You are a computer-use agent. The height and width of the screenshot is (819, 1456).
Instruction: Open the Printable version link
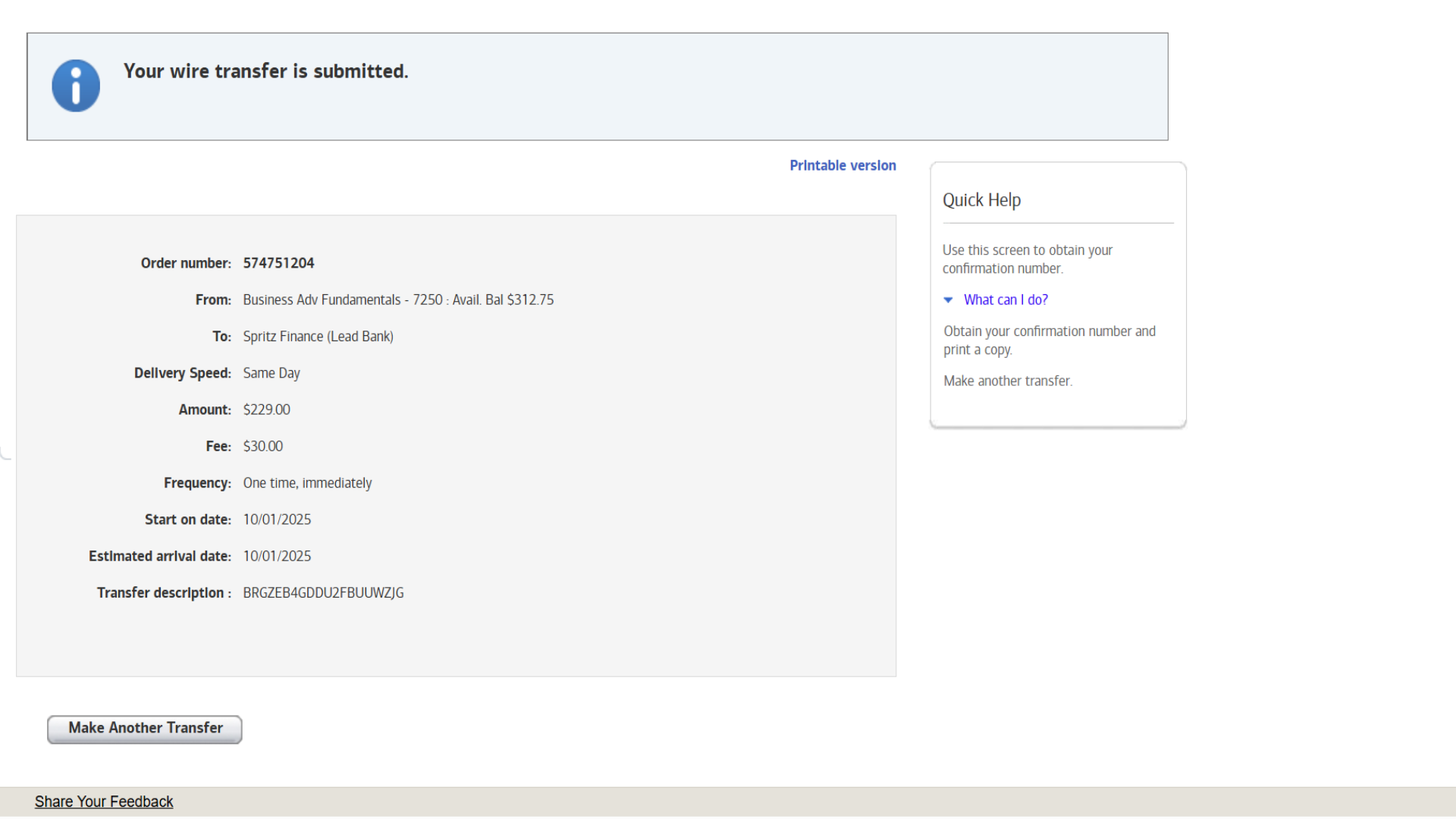pyautogui.click(x=843, y=165)
